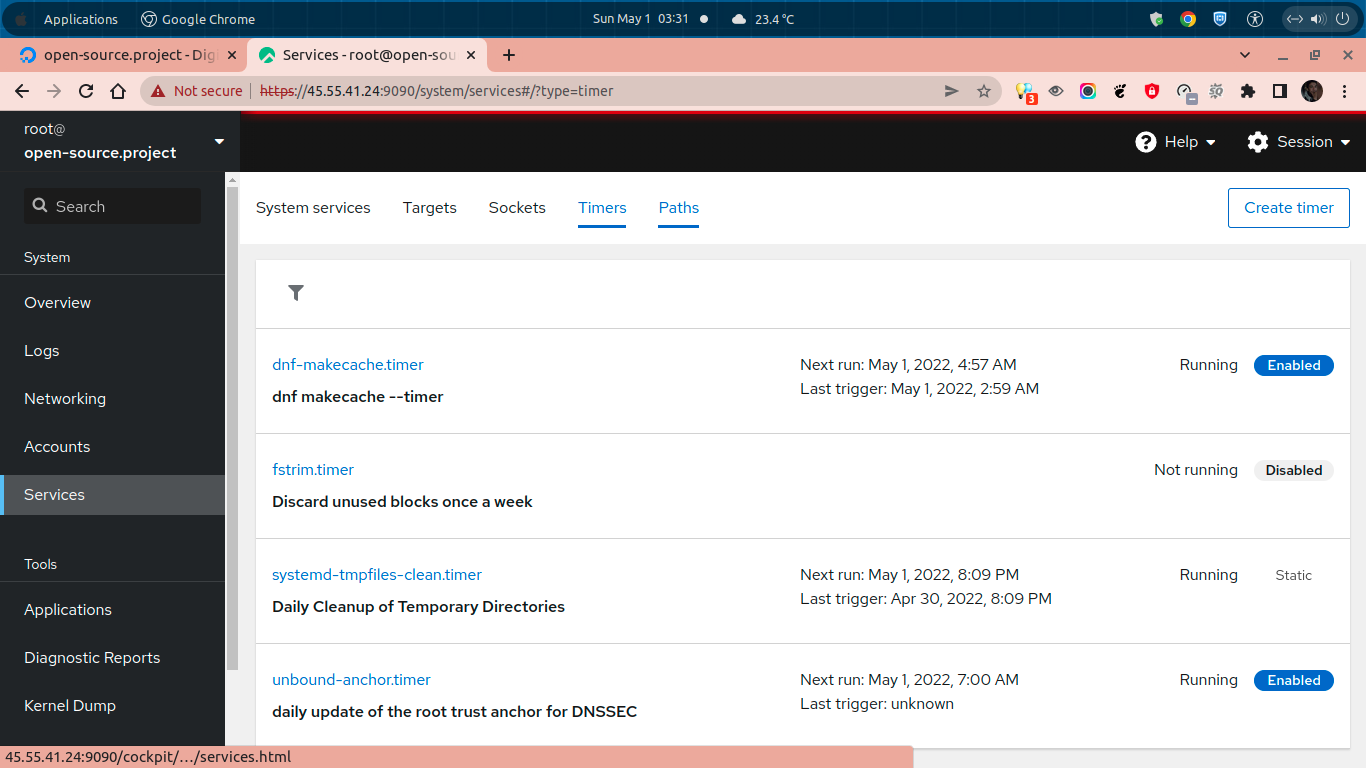Image resolution: width=1366 pixels, height=768 pixels.
Task: Open the Applications menu in top panel
Action: pyautogui.click(x=81, y=19)
